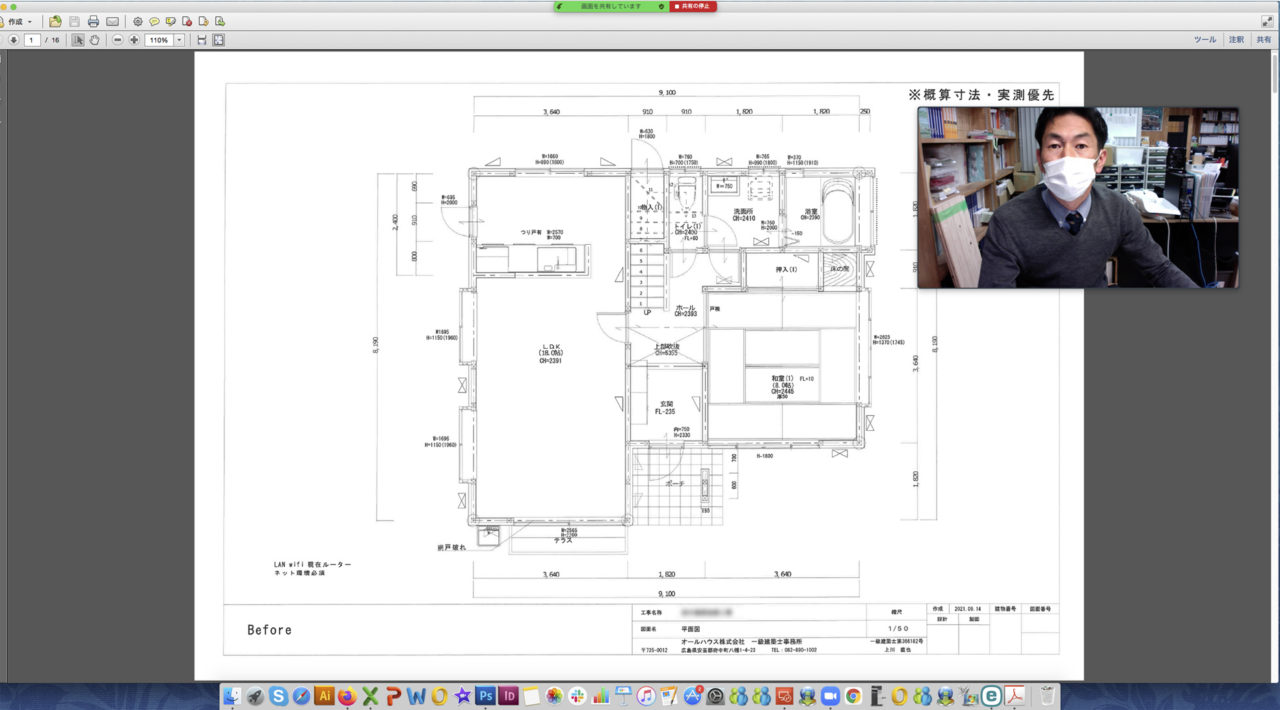Click the page number input field
1280x710 pixels.
point(33,40)
